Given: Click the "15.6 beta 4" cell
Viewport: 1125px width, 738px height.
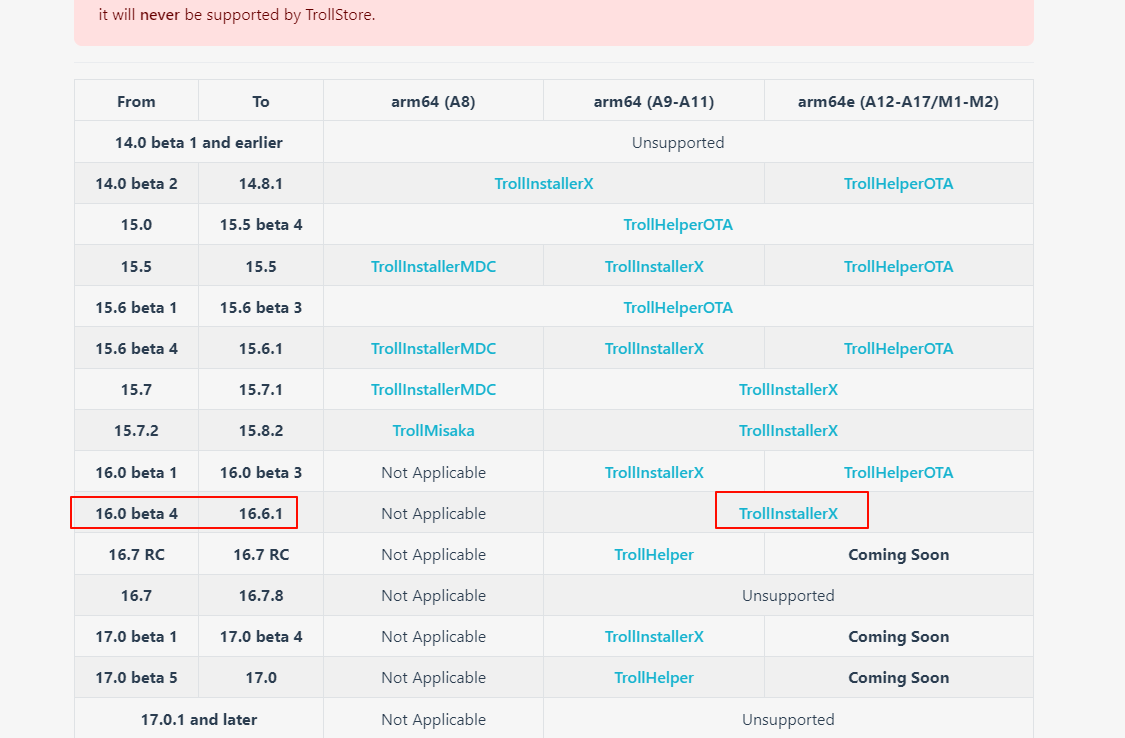Looking at the screenshot, I should click(x=136, y=349).
